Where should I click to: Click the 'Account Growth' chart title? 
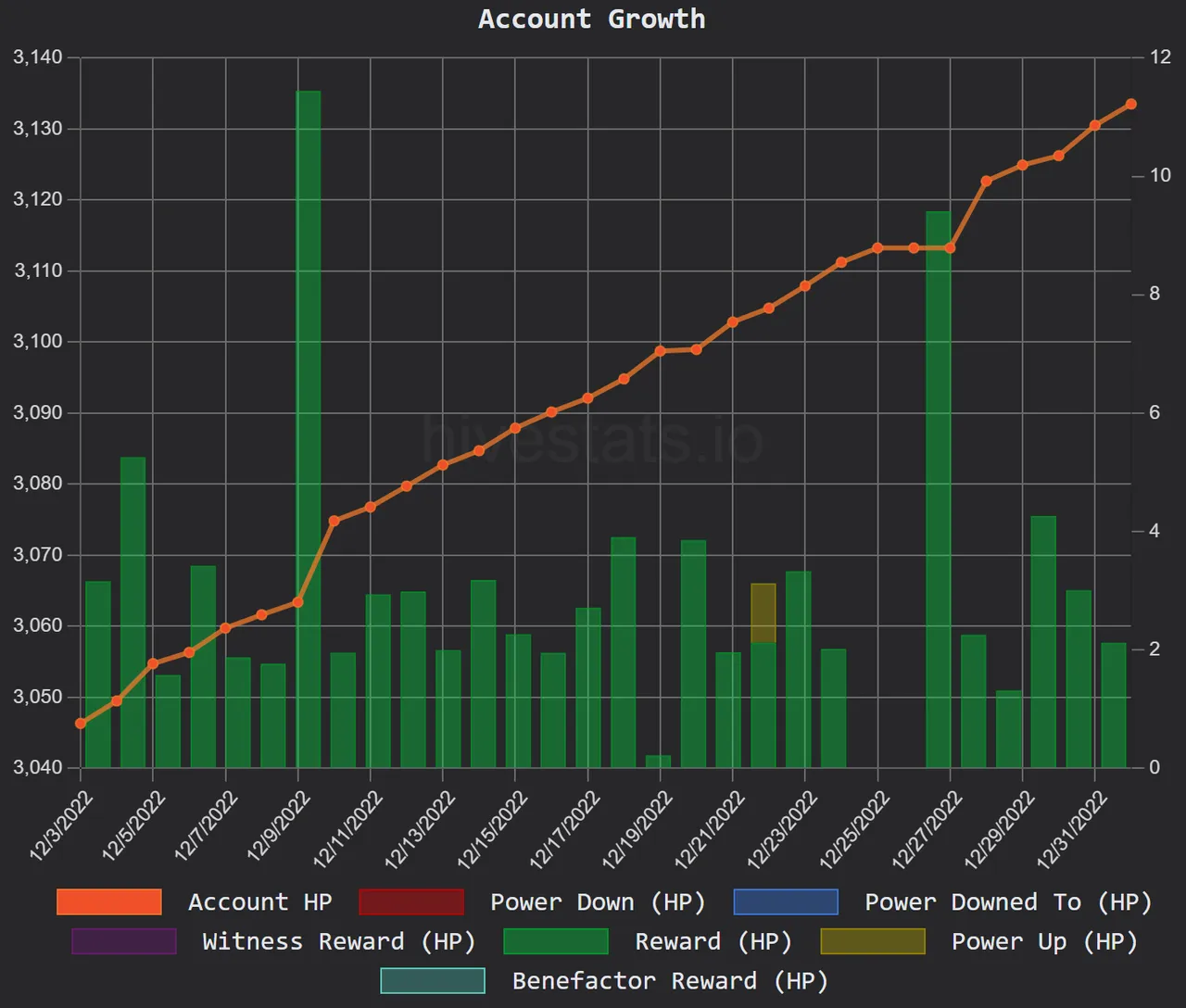pos(592,19)
